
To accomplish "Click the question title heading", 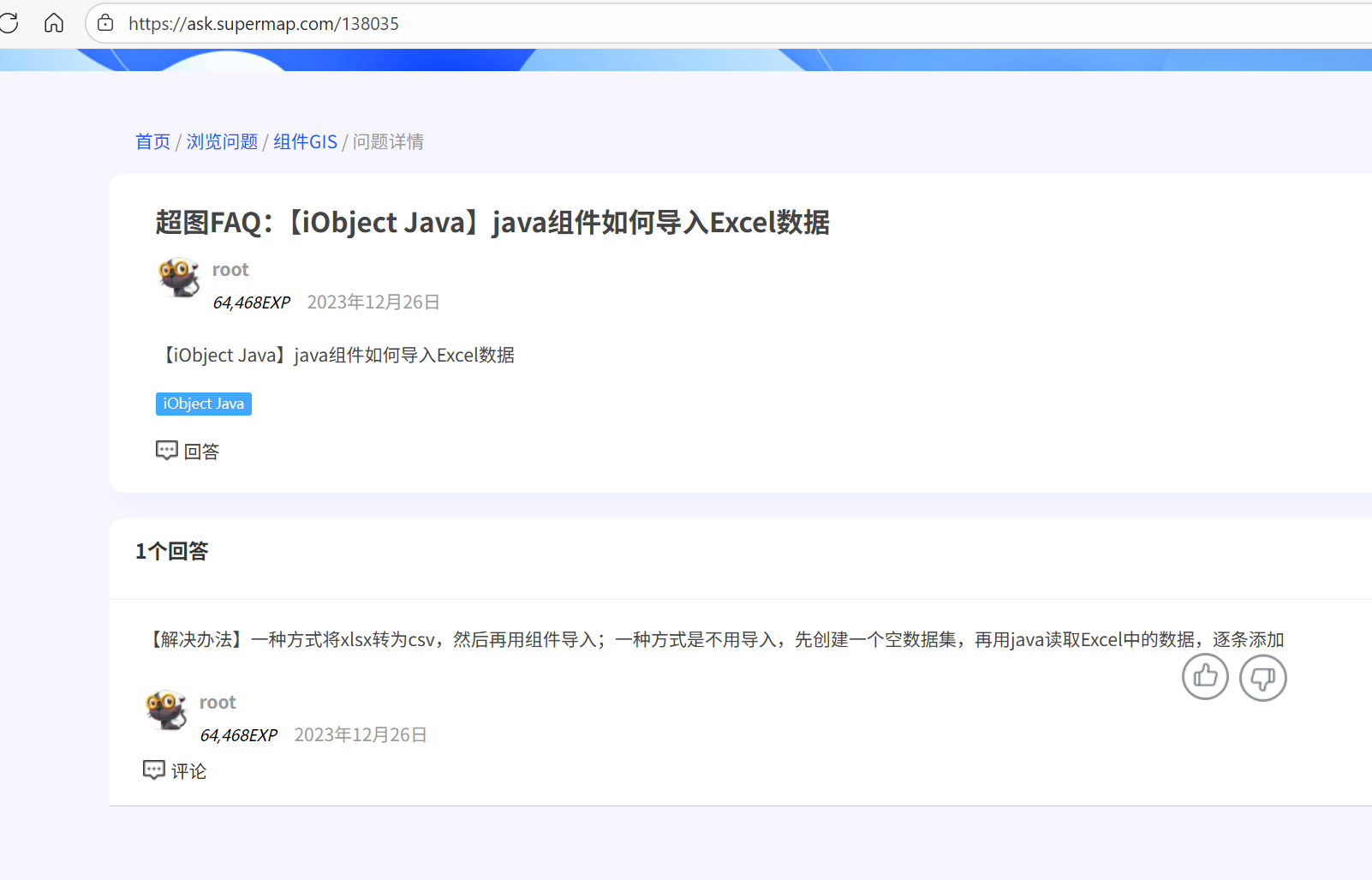I will [492, 223].
